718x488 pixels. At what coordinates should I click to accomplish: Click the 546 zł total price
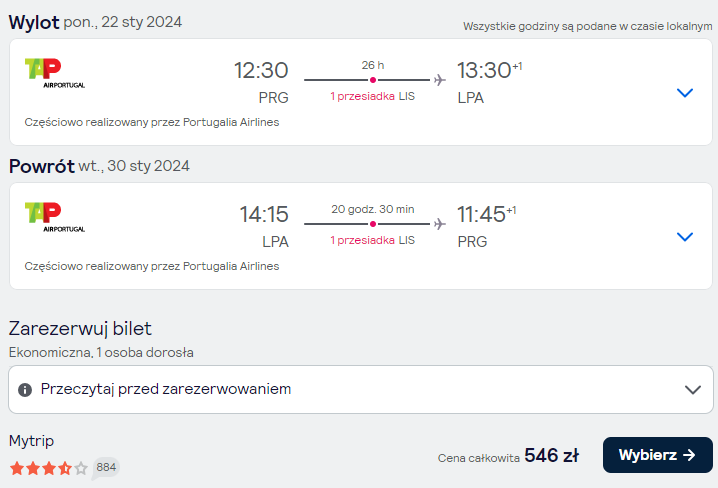(x=551, y=455)
